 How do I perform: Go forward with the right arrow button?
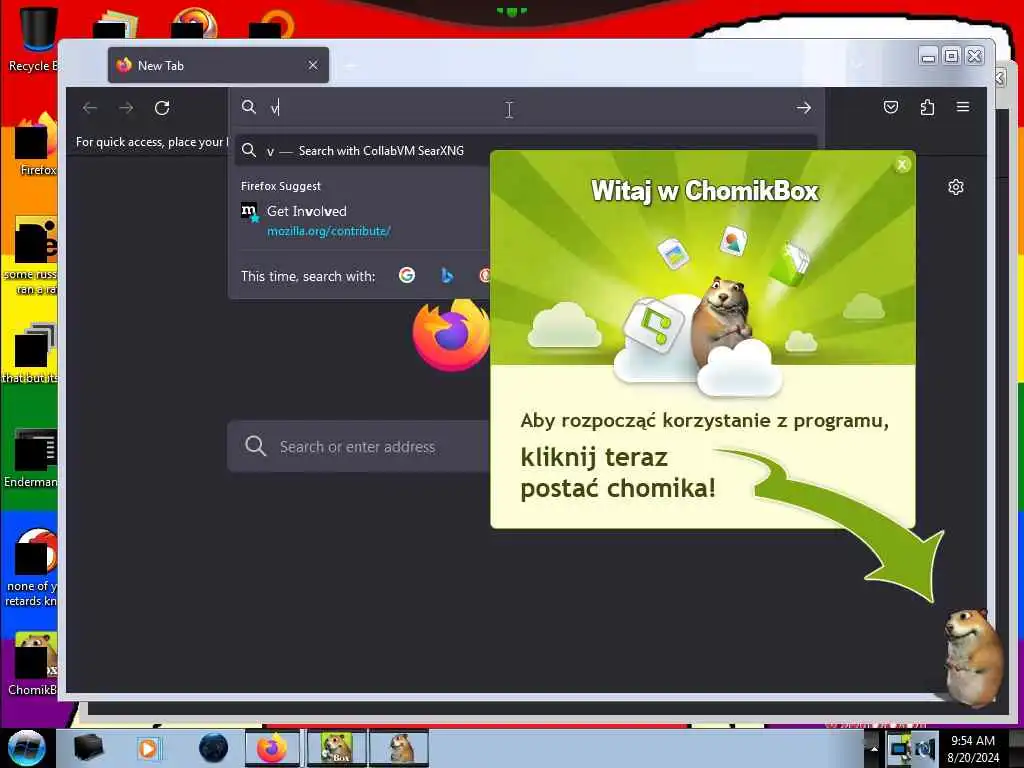[126, 108]
